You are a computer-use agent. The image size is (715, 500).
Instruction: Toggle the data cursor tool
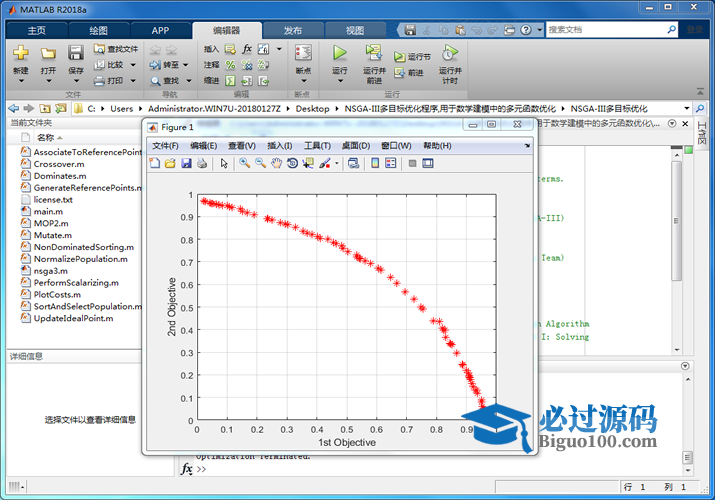tap(308, 163)
